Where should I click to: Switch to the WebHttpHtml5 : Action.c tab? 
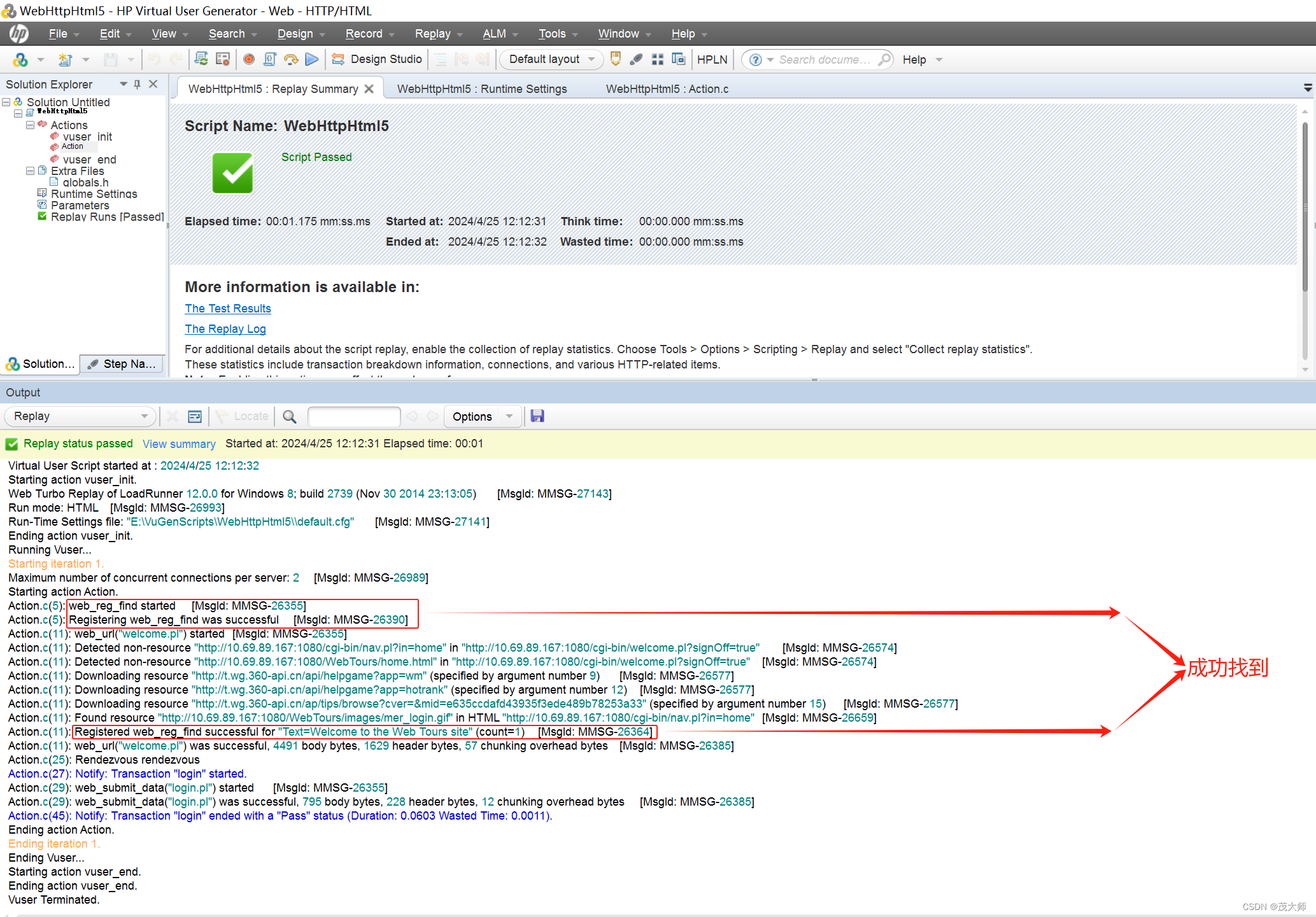(667, 88)
